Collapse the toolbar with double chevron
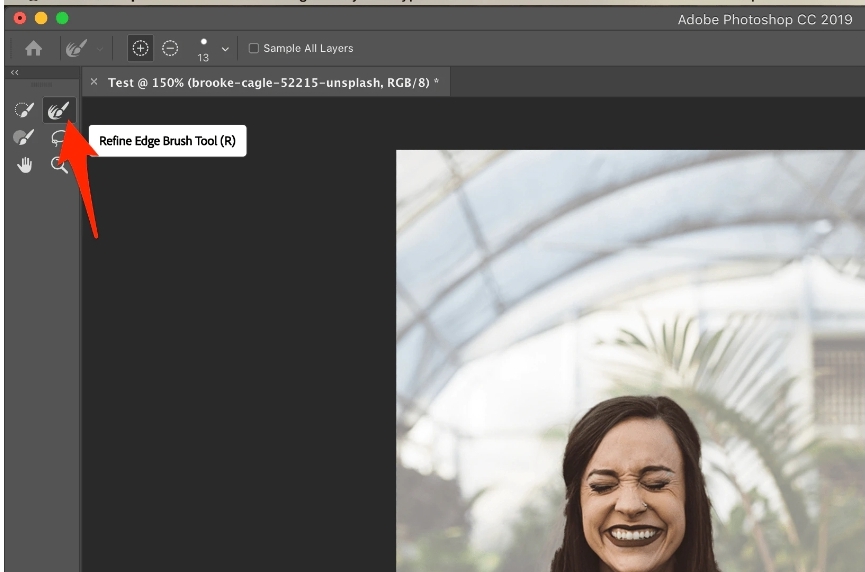The image size is (865, 572). (15, 72)
